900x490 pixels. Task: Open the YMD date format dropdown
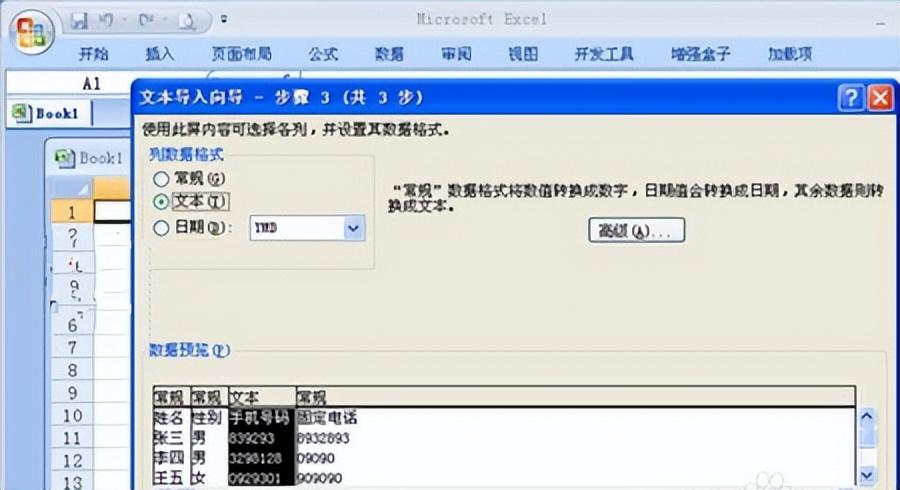click(x=354, y=228)
